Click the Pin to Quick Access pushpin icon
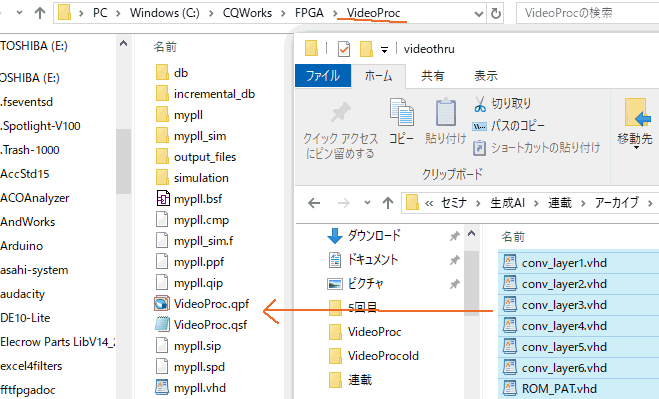 (340, 112)
